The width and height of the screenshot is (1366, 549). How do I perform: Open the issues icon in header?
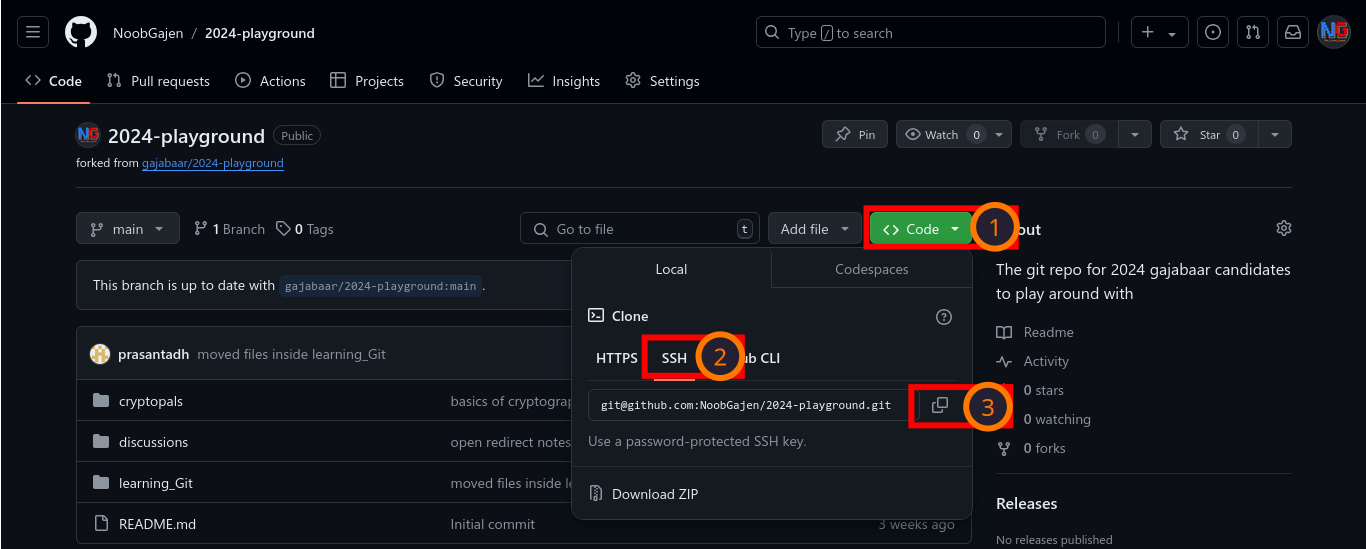(x=1213, y=33)
